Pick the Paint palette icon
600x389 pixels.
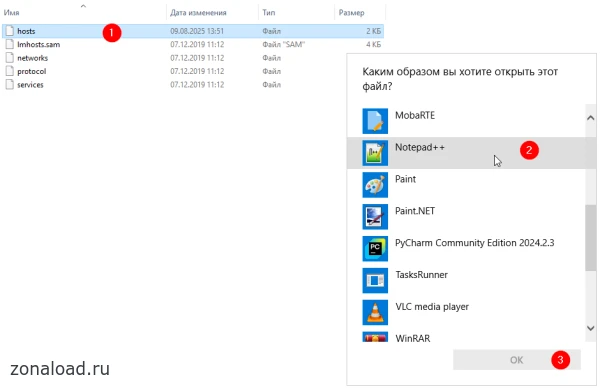375,185
